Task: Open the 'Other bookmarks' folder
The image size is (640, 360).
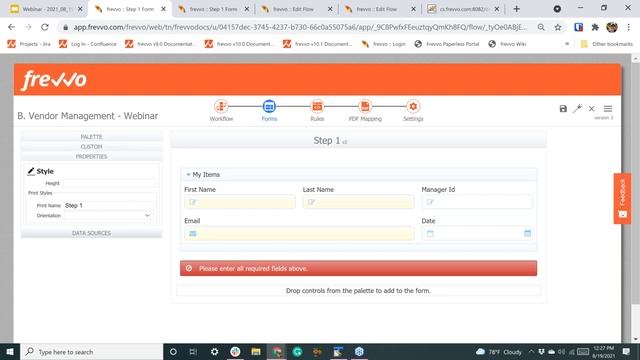Action: pyautogui.click(x=607, y=44)
